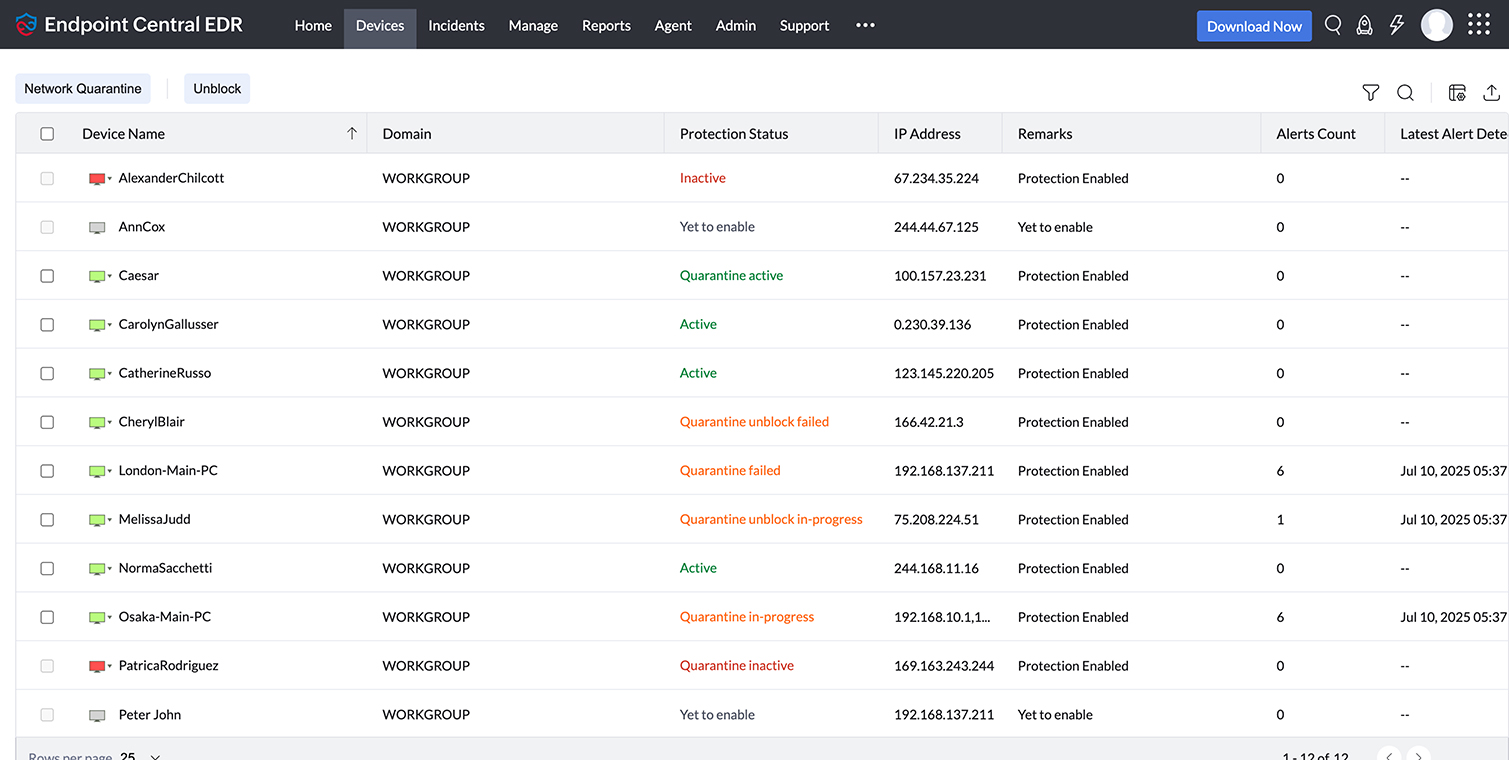Open the Incidents tab
Viewport: 1509px width, 760px height.
456,26
